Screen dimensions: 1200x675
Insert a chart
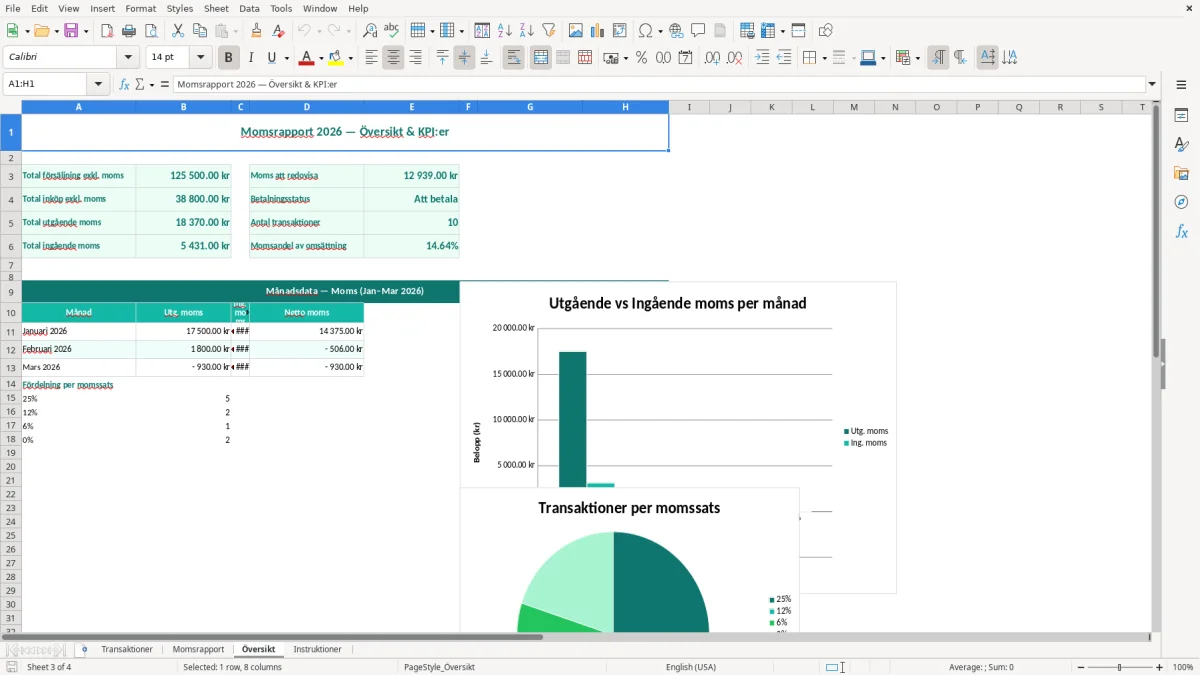[x=598, y=31]
